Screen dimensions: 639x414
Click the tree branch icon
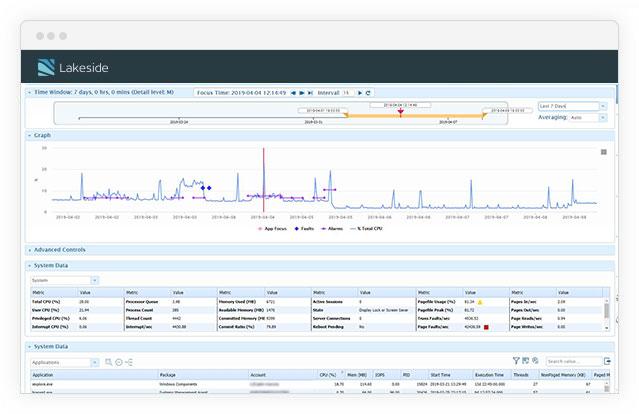pos(129,362)
